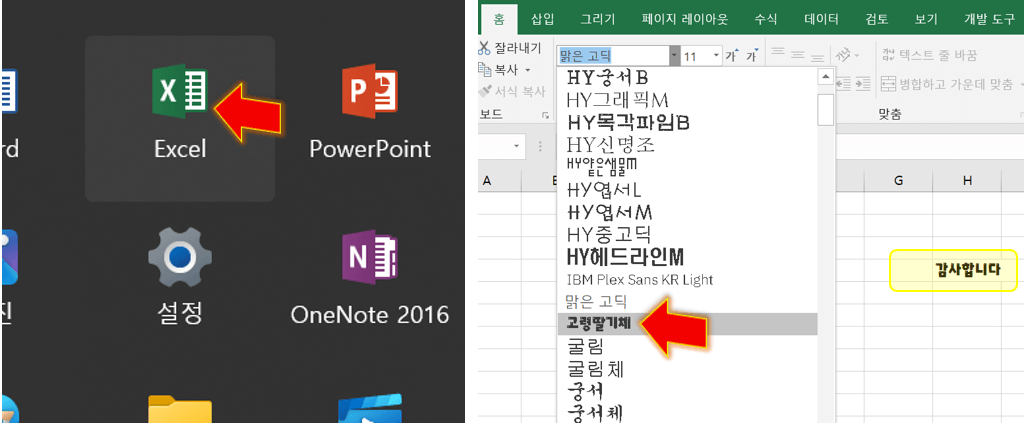Choose the 궁서체 font
The height and width of the screenshot is (426, 1027).
[686, 412]
